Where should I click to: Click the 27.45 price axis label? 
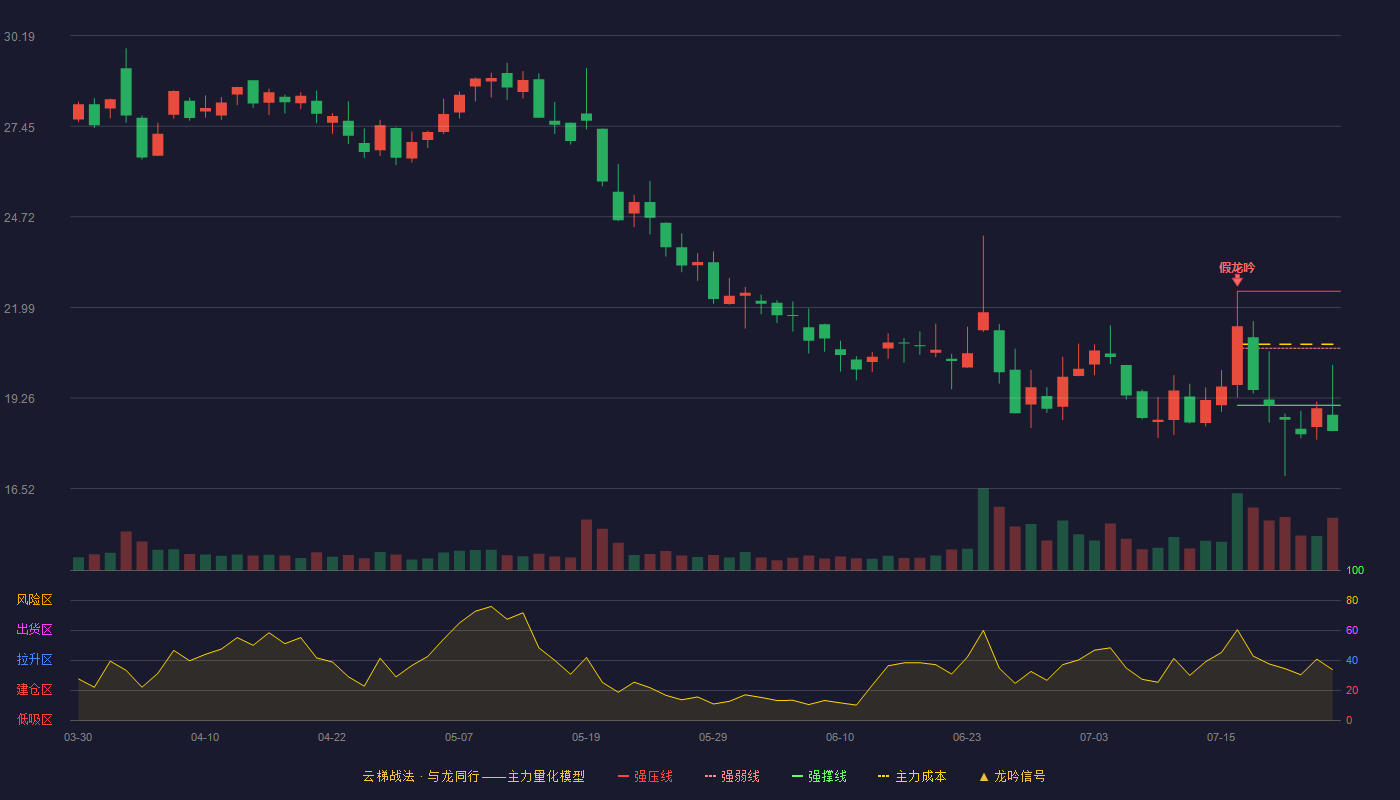[19, 128]
